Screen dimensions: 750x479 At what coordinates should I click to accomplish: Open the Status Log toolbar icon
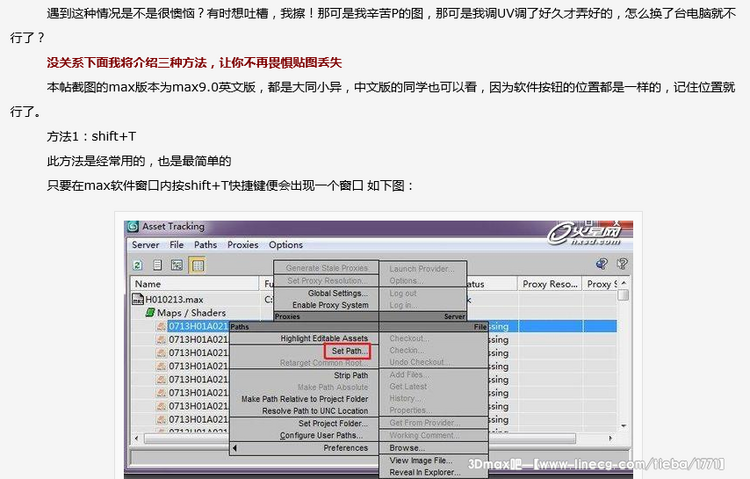coord(157,265)
